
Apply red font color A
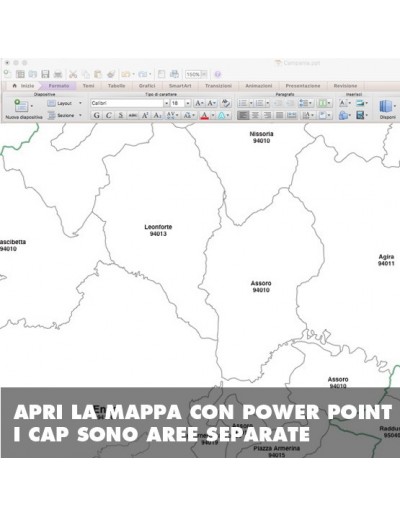[x=205, y=115]
